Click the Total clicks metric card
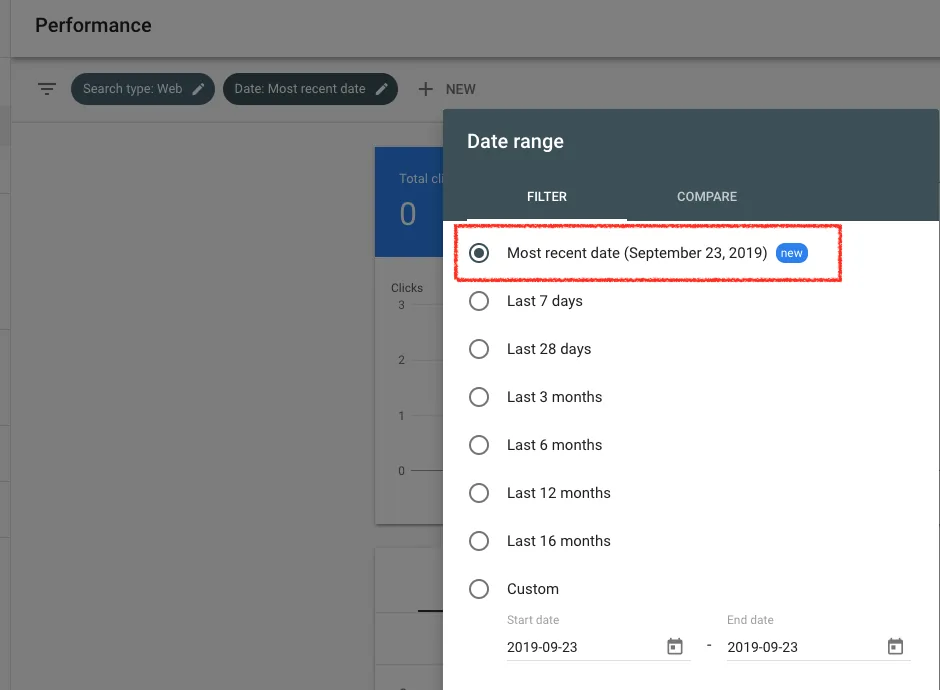Screen dimensions: 940x690 [409, 202]
